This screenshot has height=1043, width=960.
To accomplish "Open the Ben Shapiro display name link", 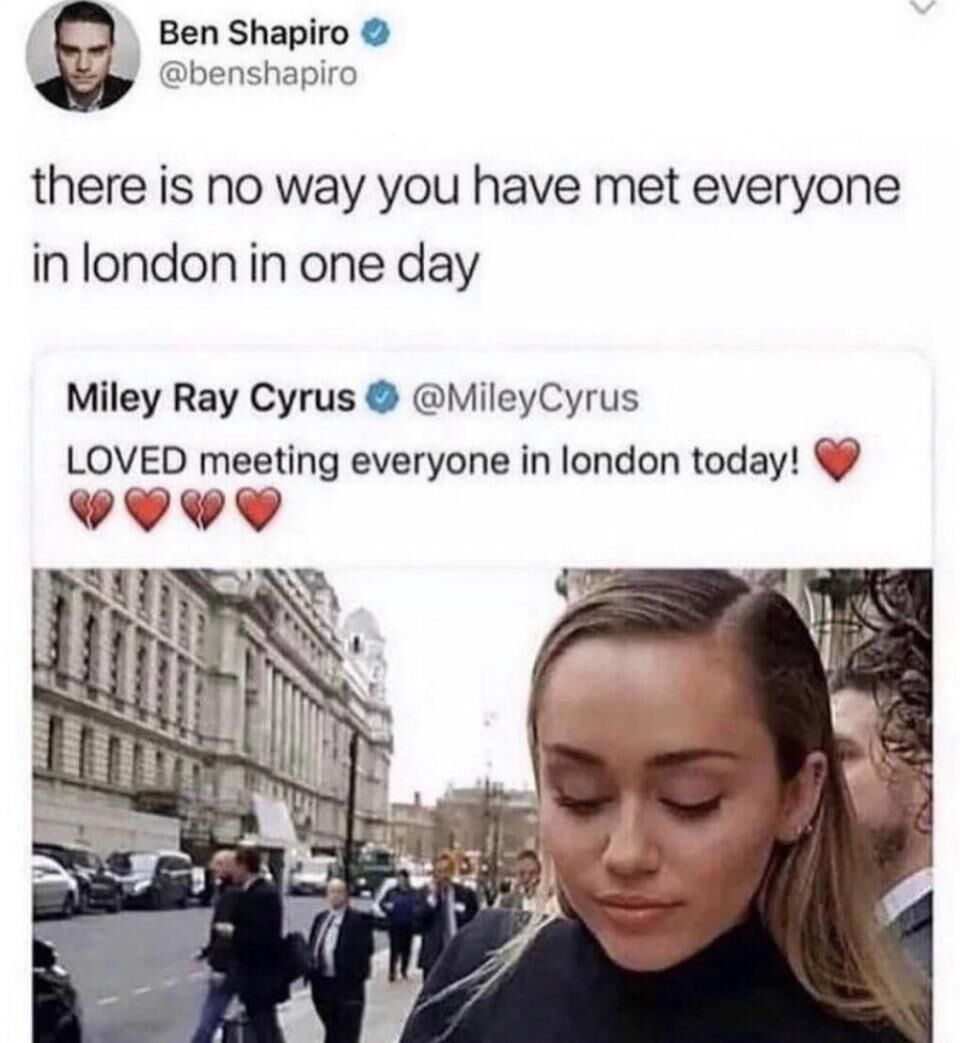I will point(253,33).
